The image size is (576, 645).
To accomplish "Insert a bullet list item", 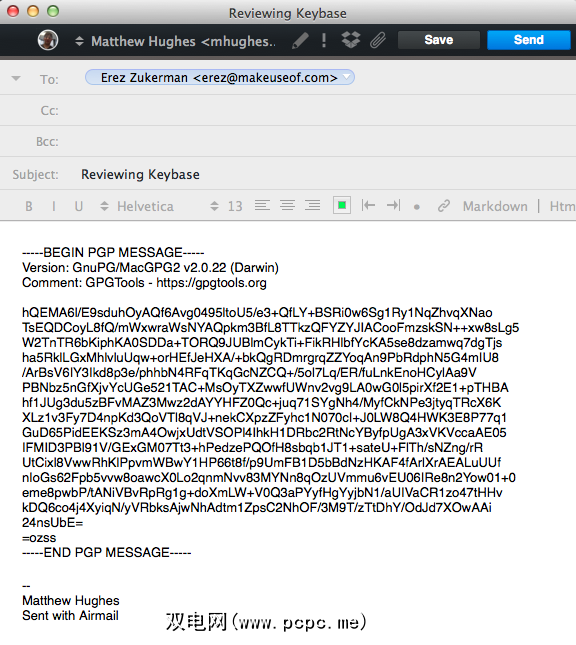I will pos(417,207).
